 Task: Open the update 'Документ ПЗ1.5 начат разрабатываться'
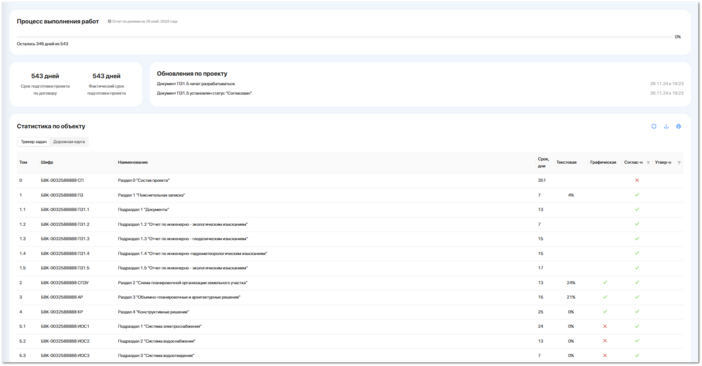[196, 84]
